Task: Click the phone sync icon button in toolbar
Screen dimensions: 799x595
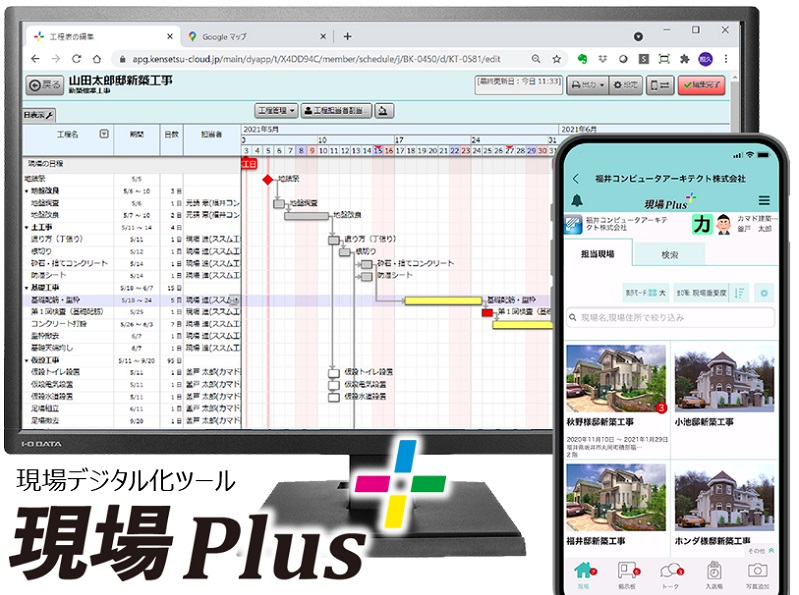Action: point(660,85)
